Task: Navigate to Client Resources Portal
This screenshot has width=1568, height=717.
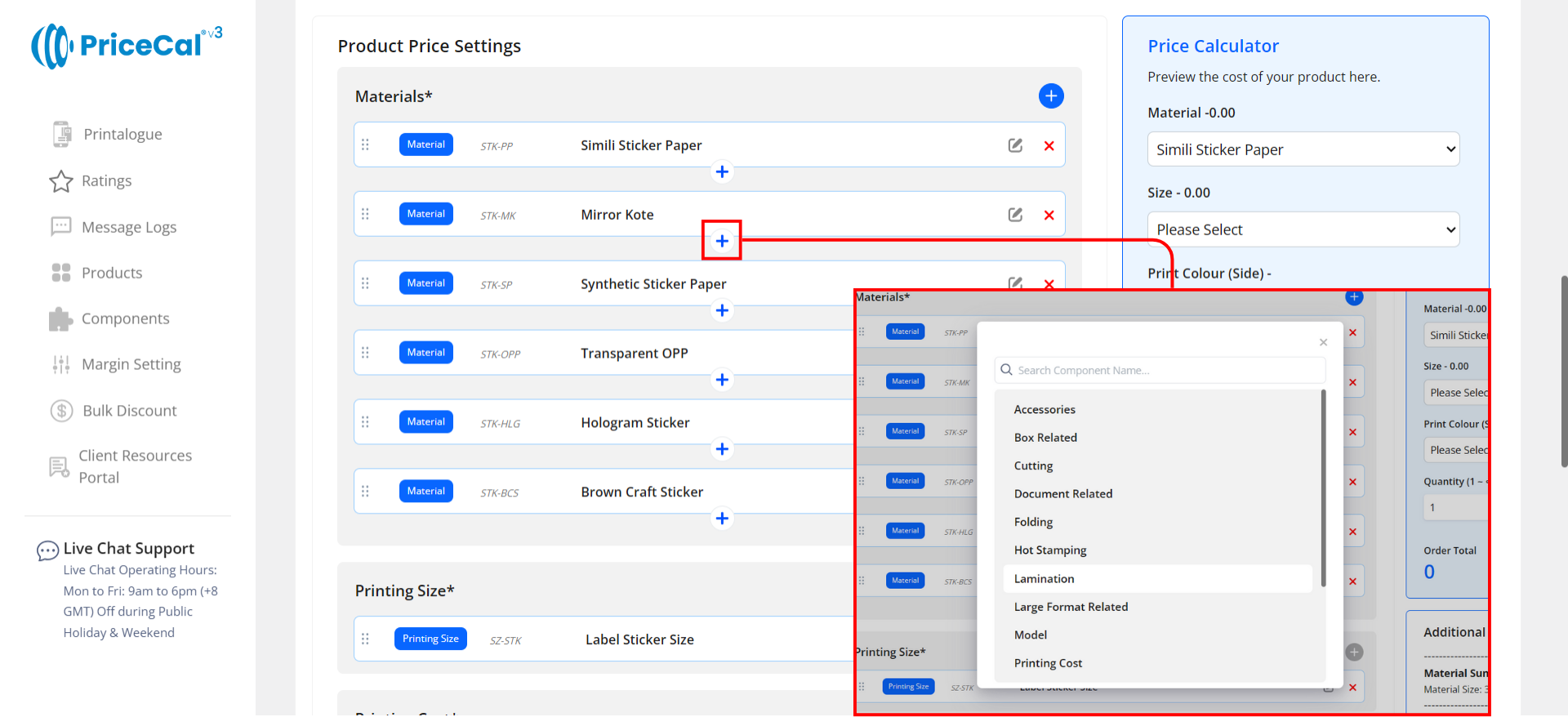Action: 135,466
